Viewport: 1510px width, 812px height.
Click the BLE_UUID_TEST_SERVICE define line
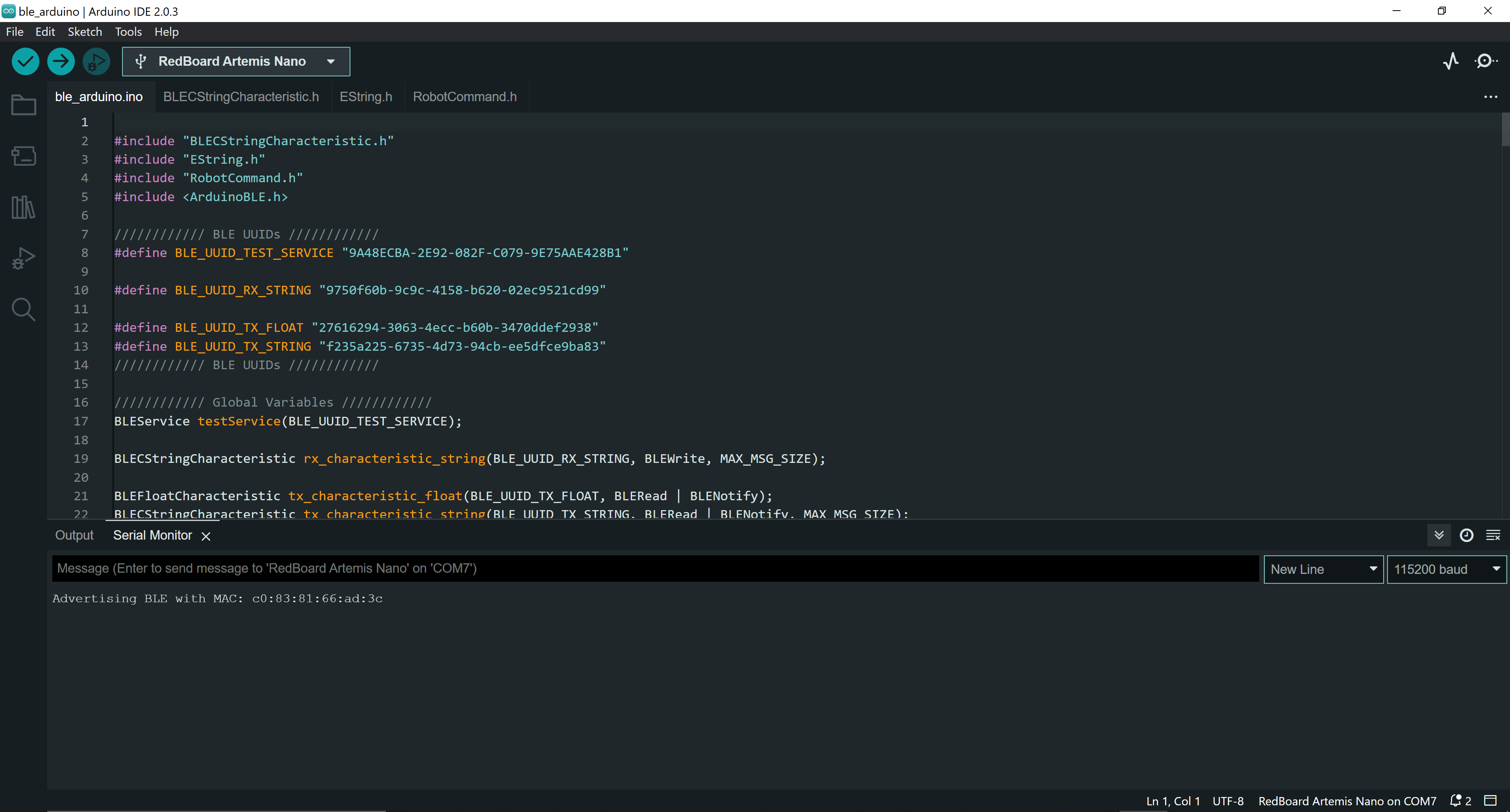[x=371, y=253]
